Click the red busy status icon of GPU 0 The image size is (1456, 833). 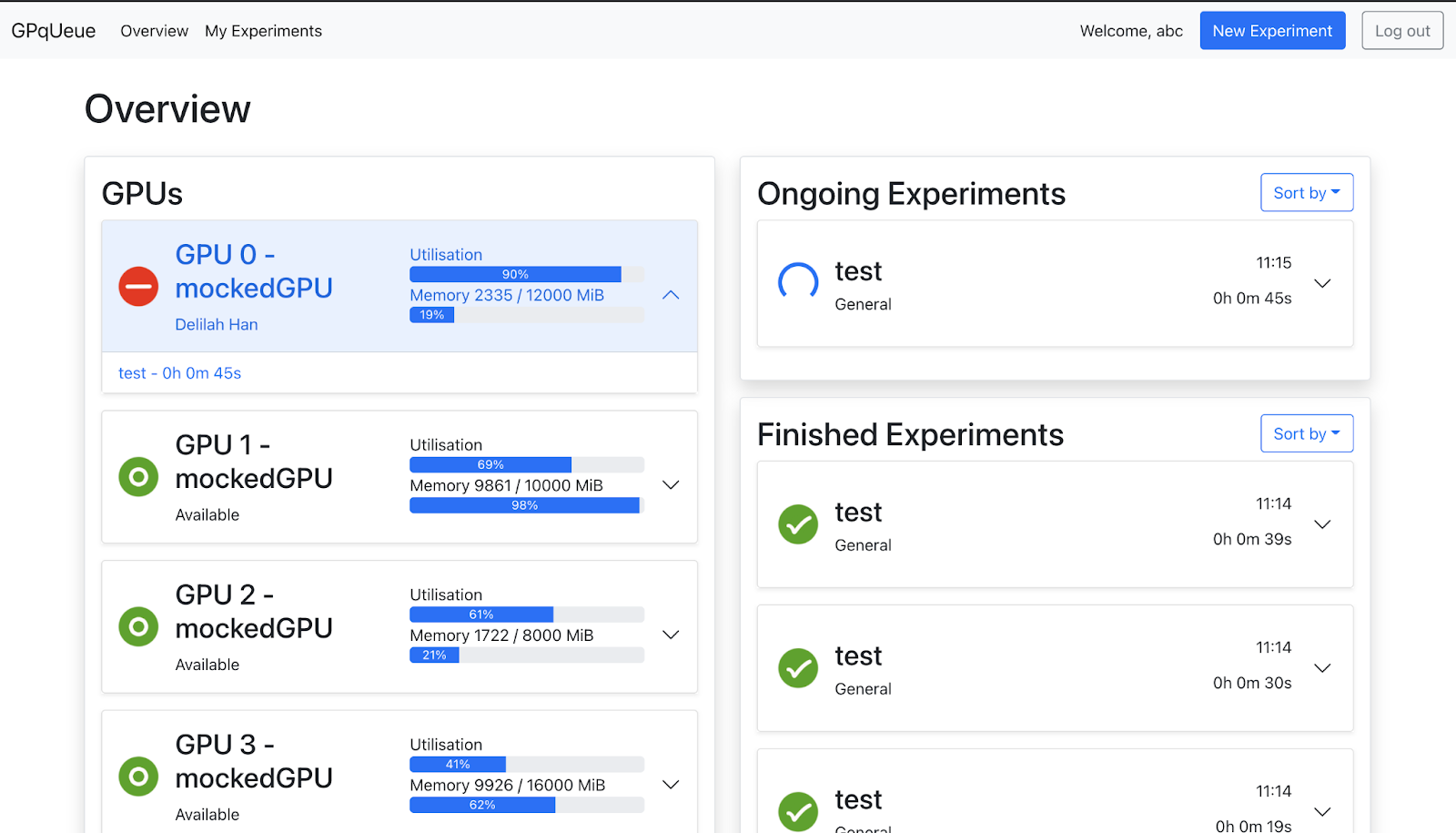coord(138,287)
